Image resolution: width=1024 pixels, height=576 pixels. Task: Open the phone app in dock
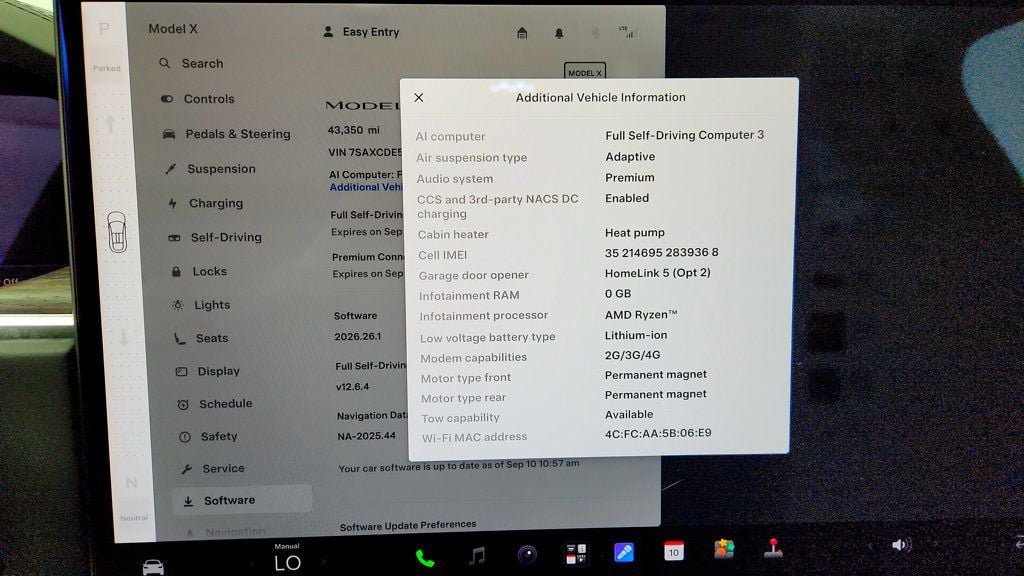424,558
